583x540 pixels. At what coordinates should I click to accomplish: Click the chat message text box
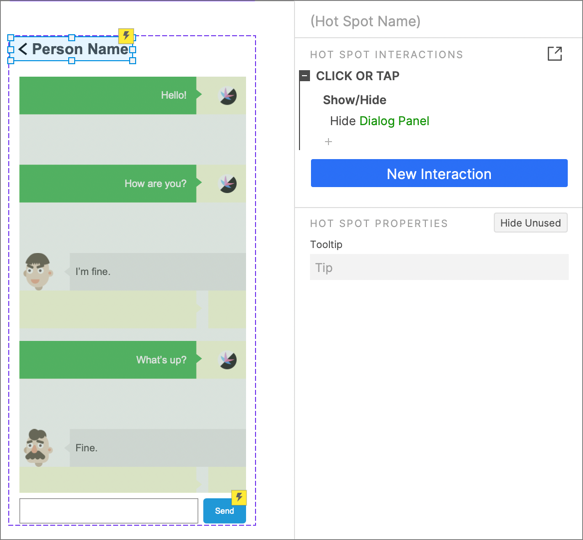(x=109, y=511)
